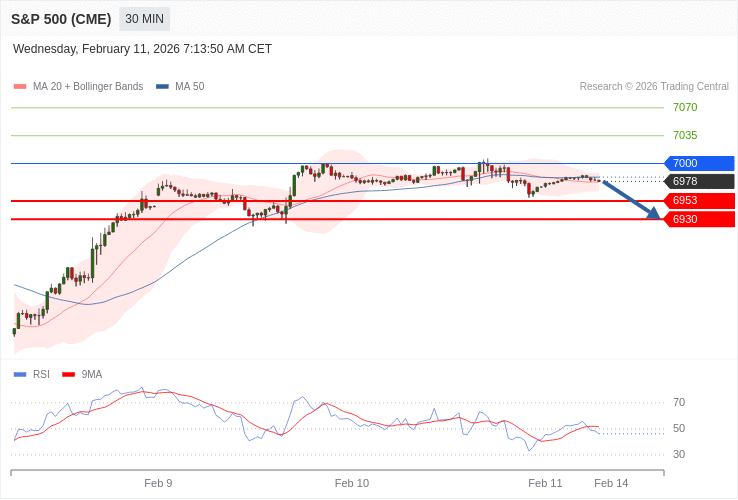Viewport: 738px width, 500px height.
Task: Click the RSI 50 axis label
Action: (x=679, y=428)
